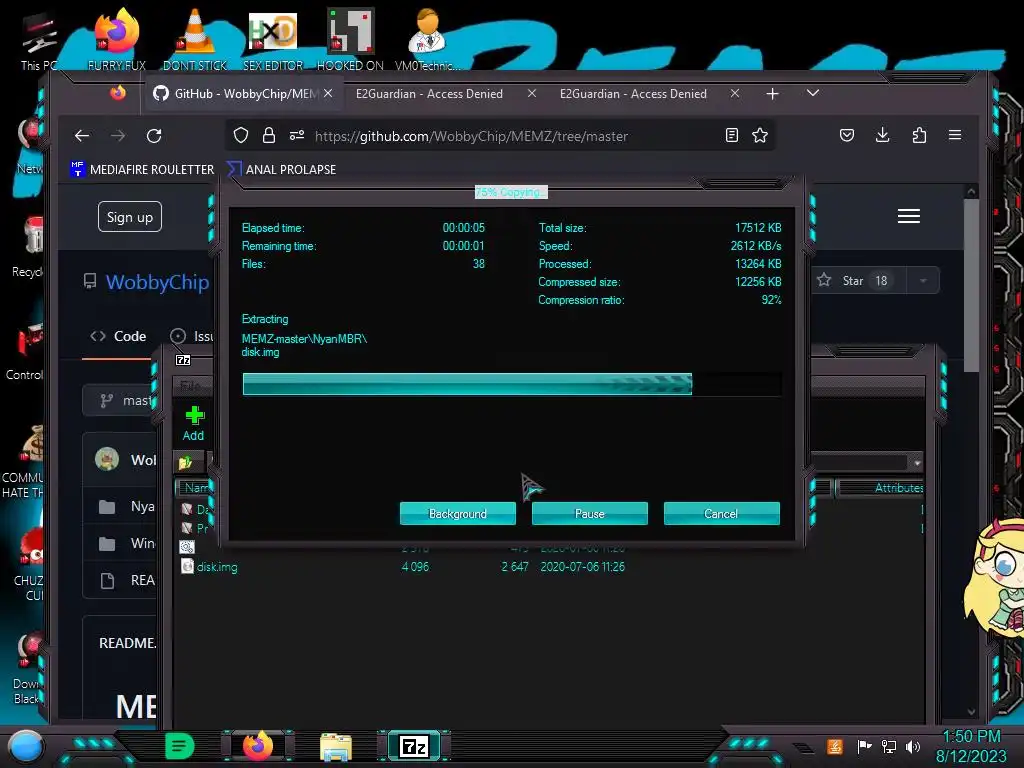Focus the github.com URL field

point(471,136)
